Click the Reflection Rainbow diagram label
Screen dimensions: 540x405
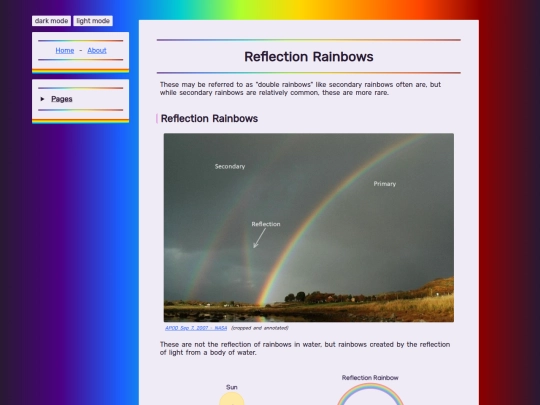370,378
